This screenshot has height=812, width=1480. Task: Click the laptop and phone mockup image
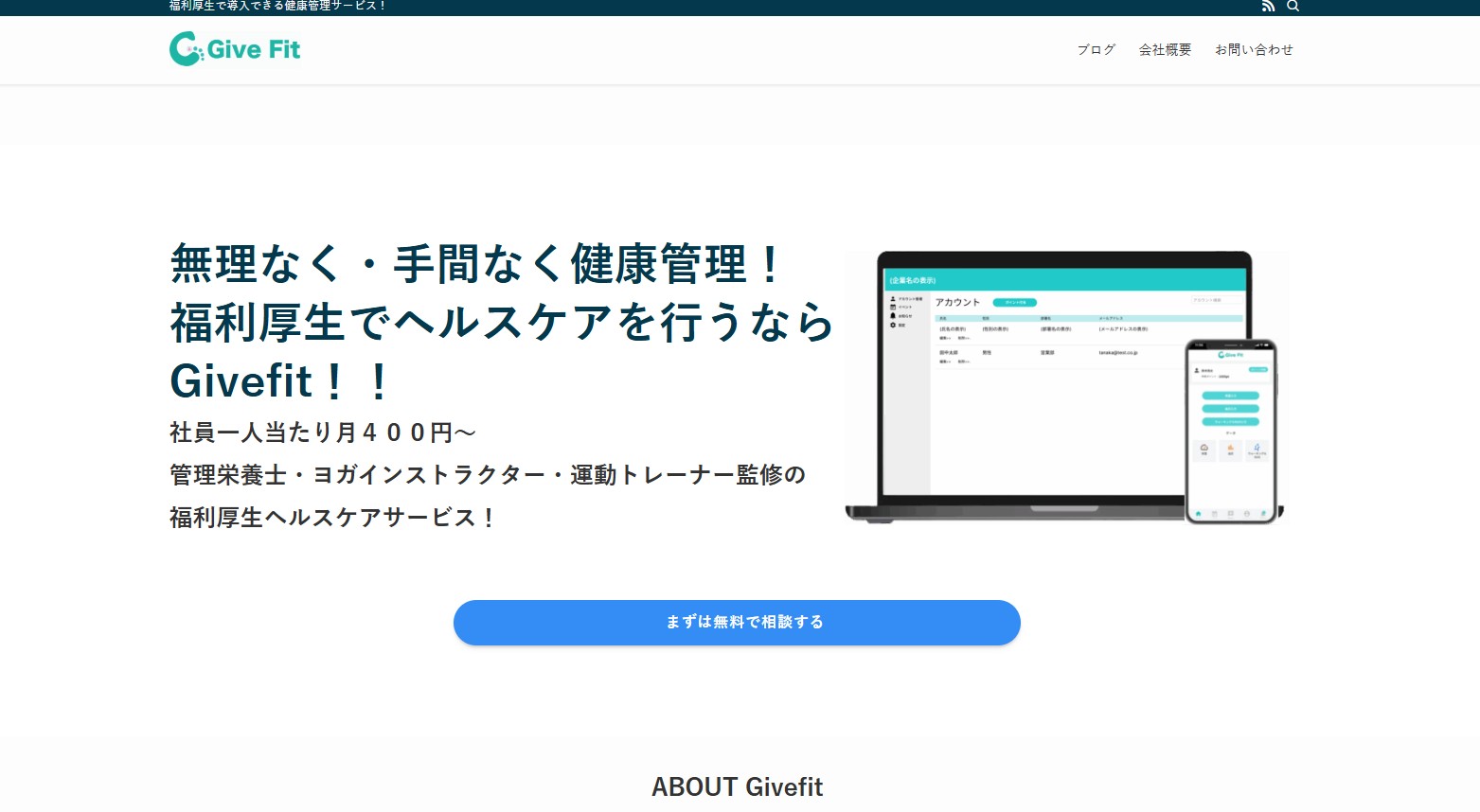(1066, 388)
